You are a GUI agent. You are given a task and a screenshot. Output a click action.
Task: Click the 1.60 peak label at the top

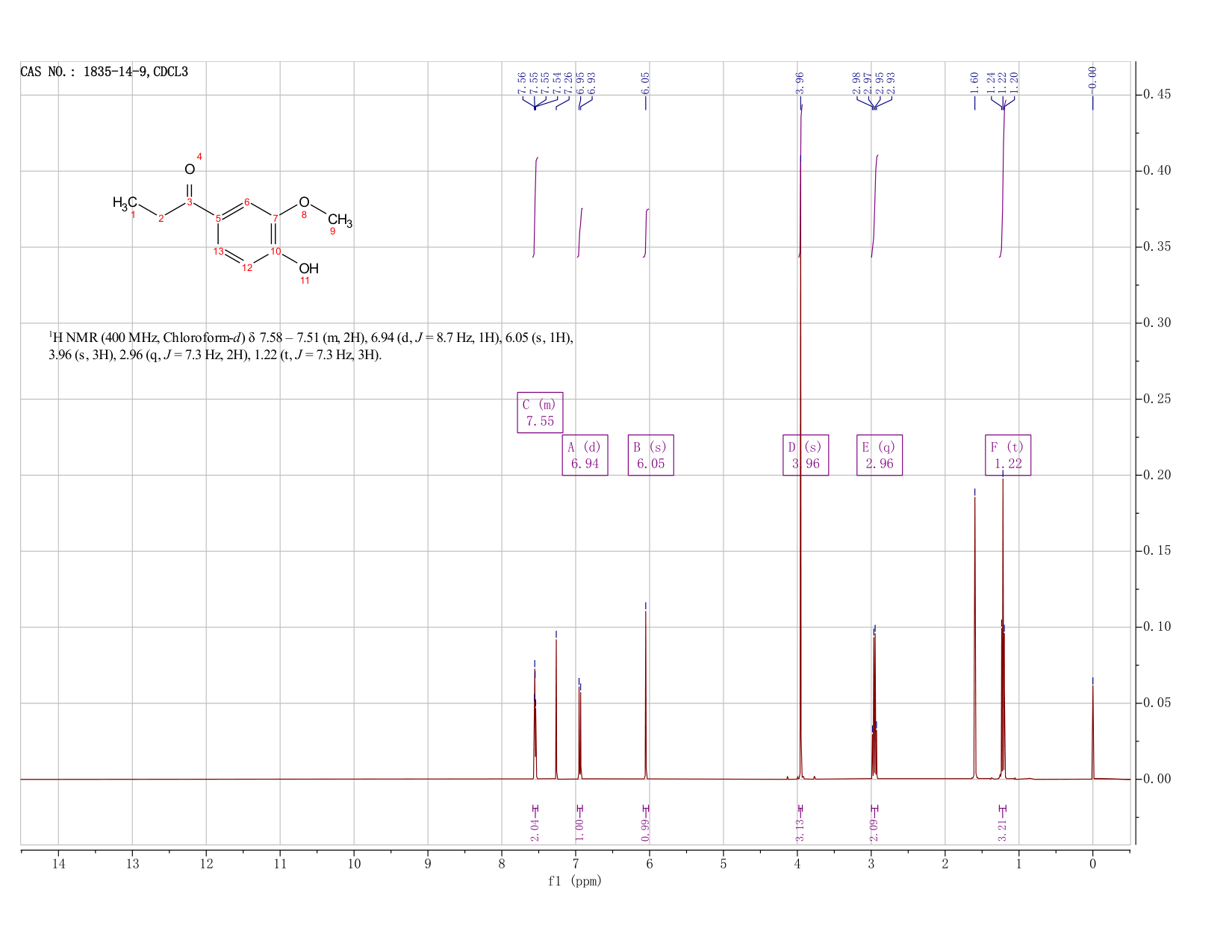point(974,83)
